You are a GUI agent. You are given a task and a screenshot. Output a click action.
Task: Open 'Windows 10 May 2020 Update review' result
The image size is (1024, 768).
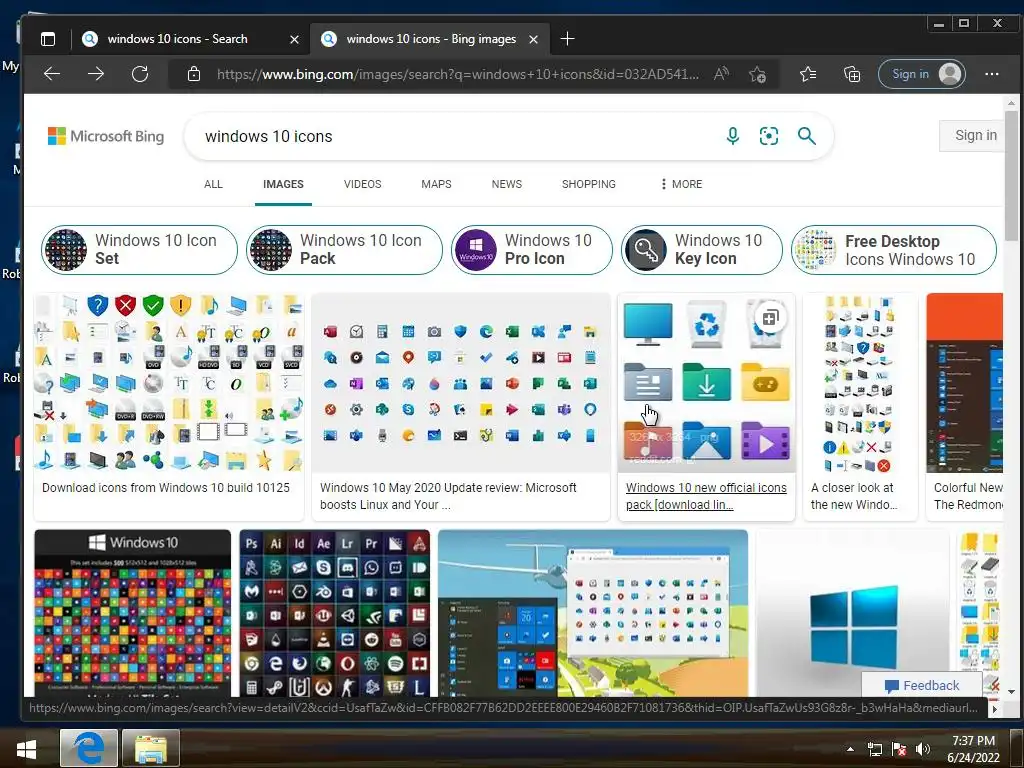point(448,496)
